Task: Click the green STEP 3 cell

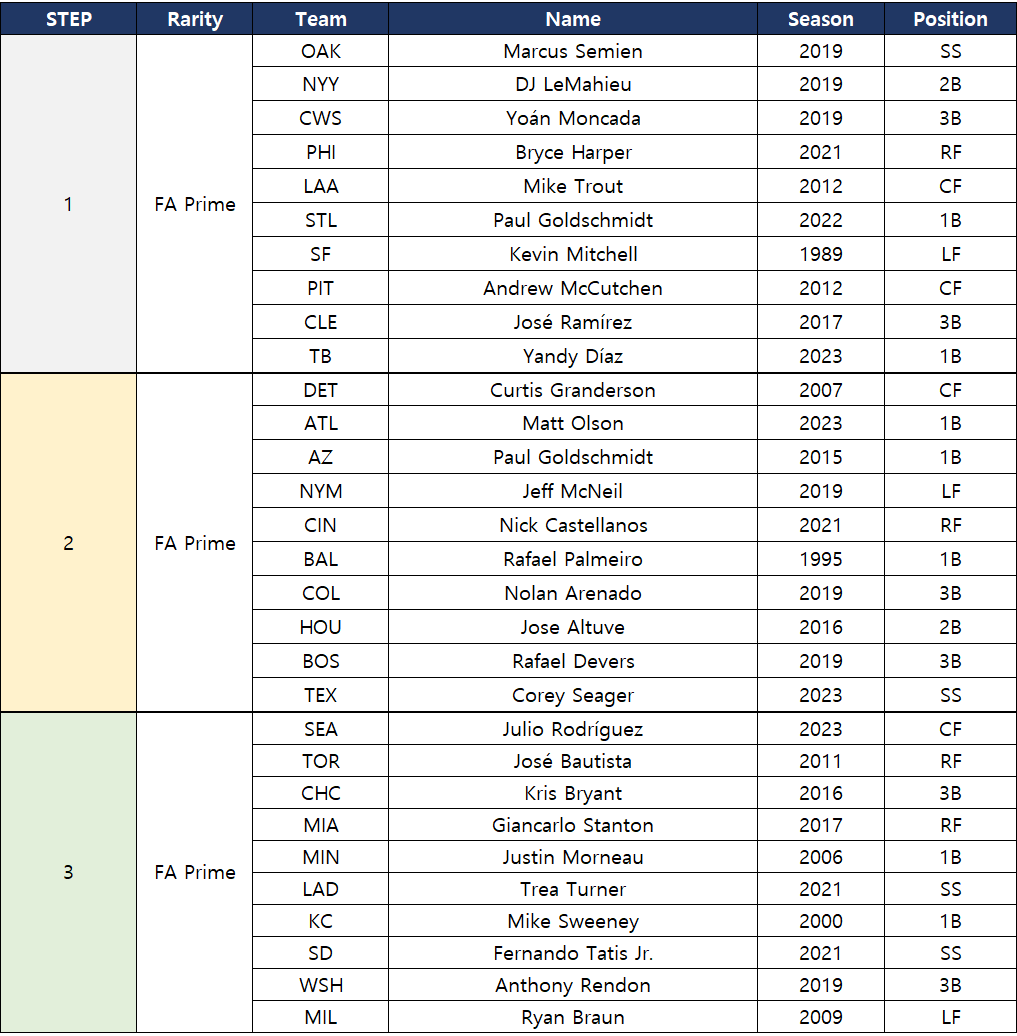Action: pos(68,872)
